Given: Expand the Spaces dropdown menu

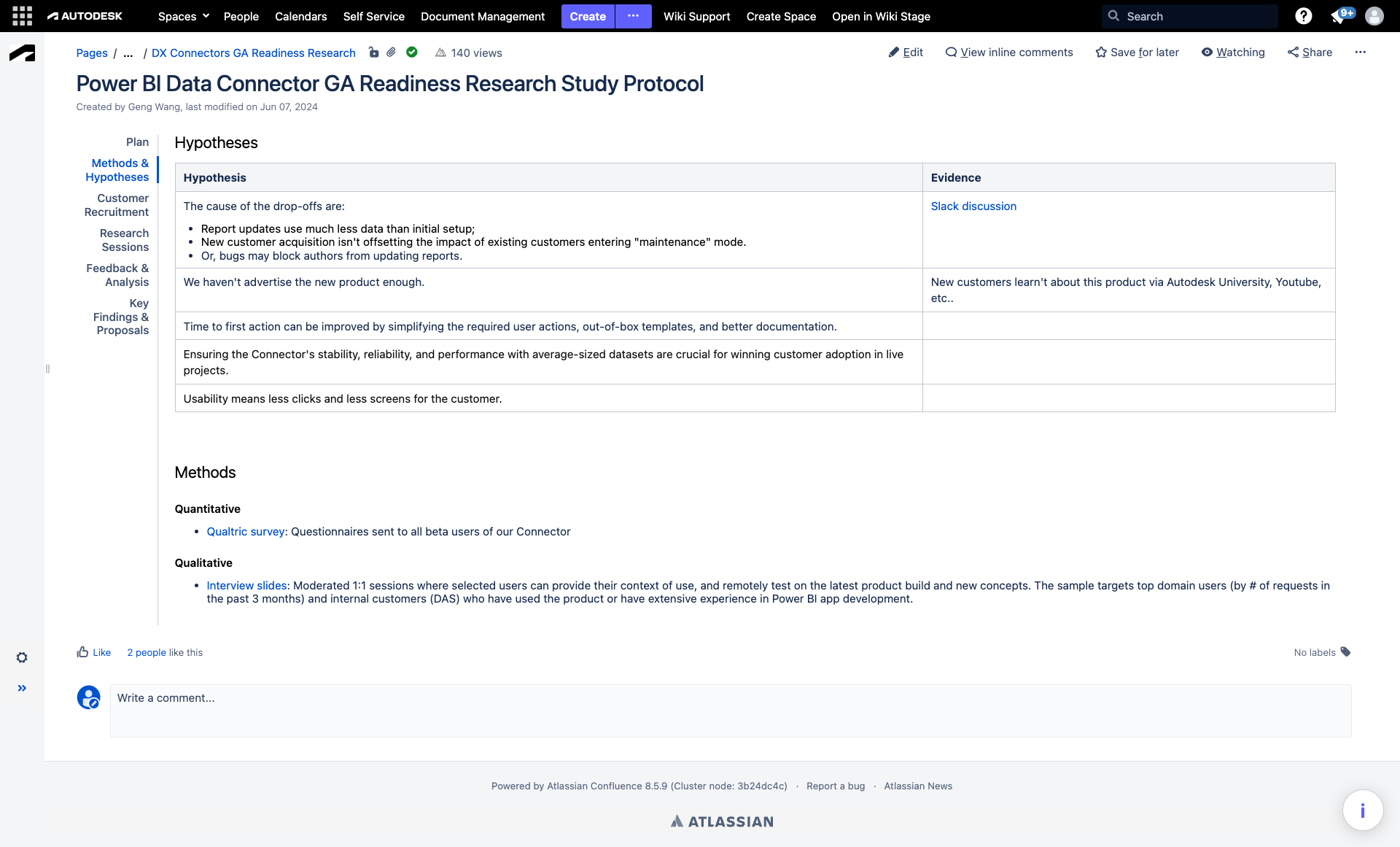Looking at the screenshot, I should point(184,16).
